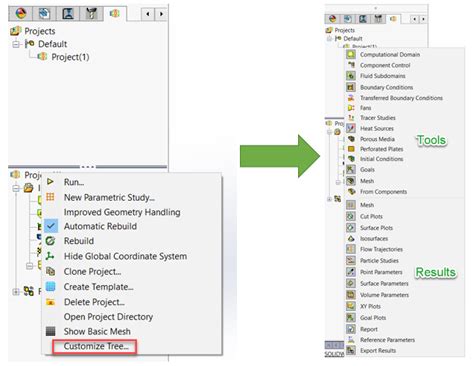Click Fans in the Tools list

tap(365, 108)
